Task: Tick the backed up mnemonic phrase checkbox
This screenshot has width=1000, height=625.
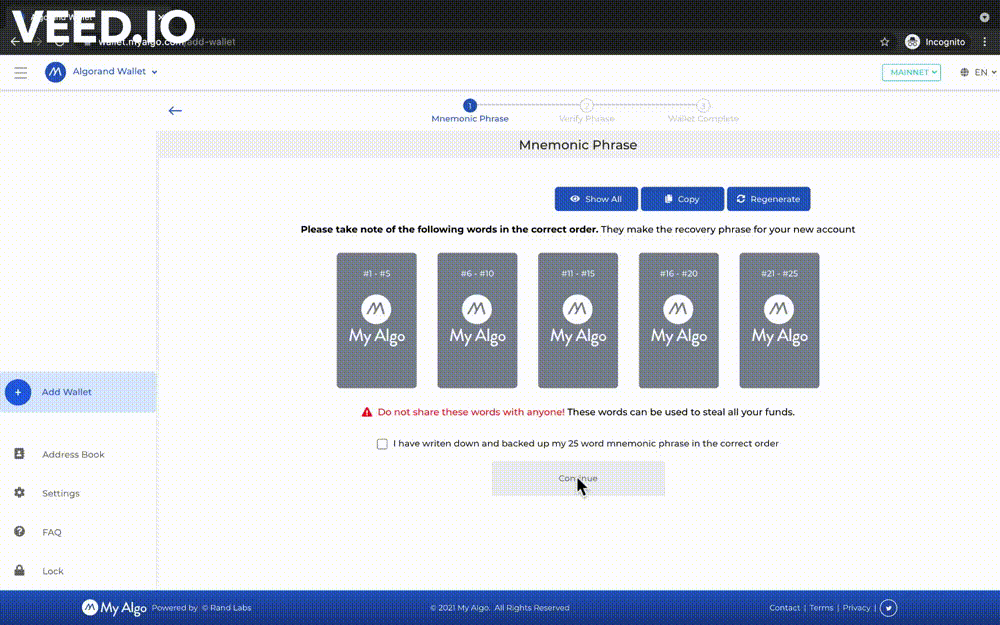Action: coord(382,444)
